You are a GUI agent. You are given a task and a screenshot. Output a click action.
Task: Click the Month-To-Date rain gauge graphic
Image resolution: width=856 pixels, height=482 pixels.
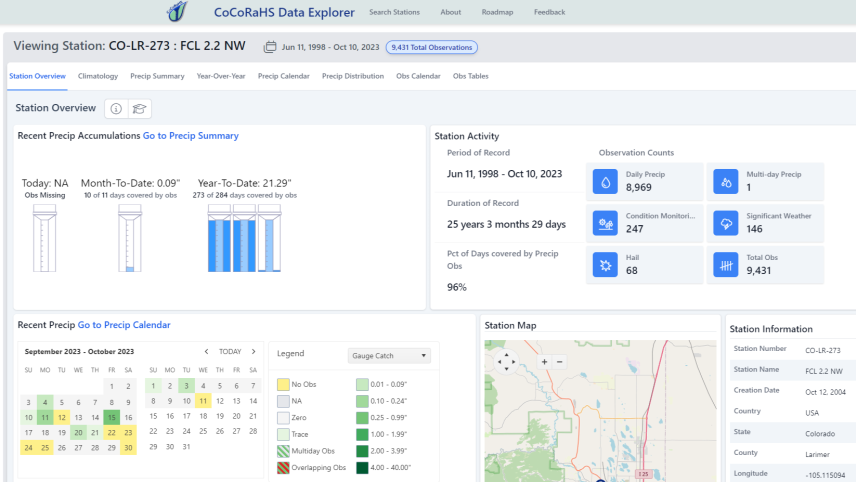[x=130, y=238]
